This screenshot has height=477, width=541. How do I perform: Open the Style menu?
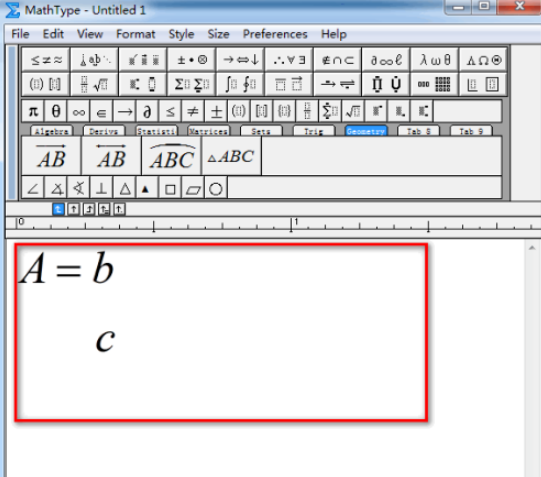(181, 34)
